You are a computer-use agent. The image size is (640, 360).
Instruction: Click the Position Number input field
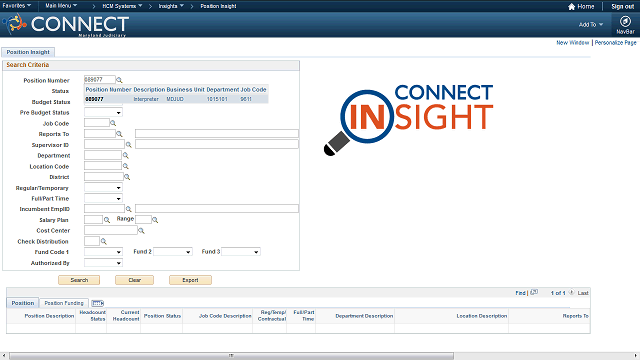tap(100, 80)
